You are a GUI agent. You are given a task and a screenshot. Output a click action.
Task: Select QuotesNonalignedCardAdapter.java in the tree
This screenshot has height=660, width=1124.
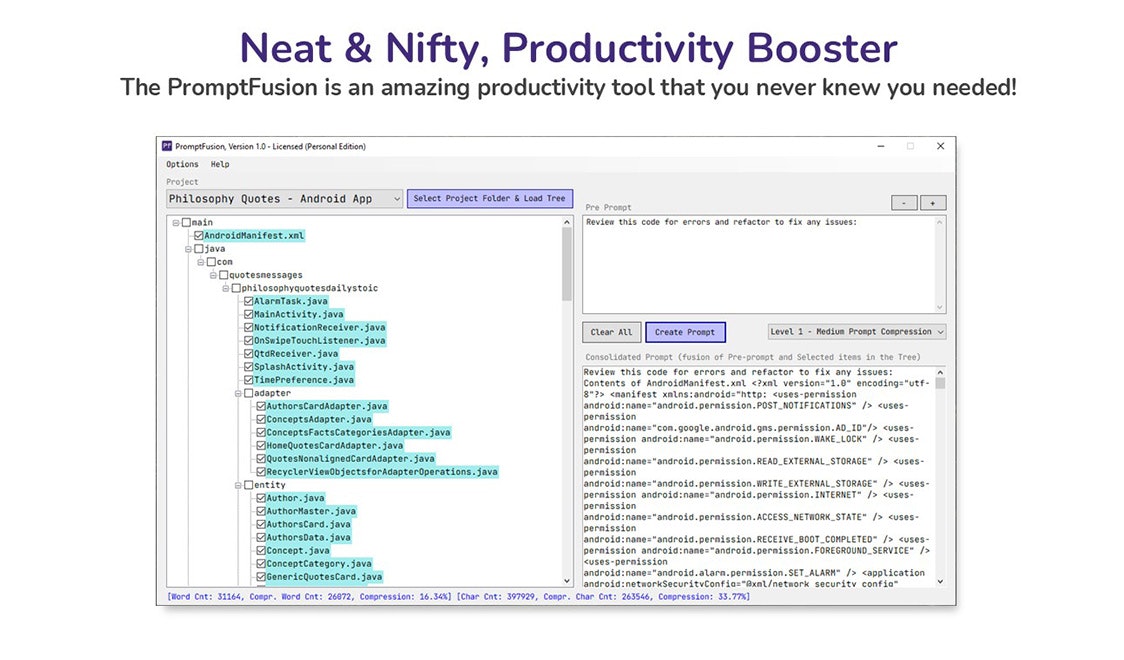point(351,459)
